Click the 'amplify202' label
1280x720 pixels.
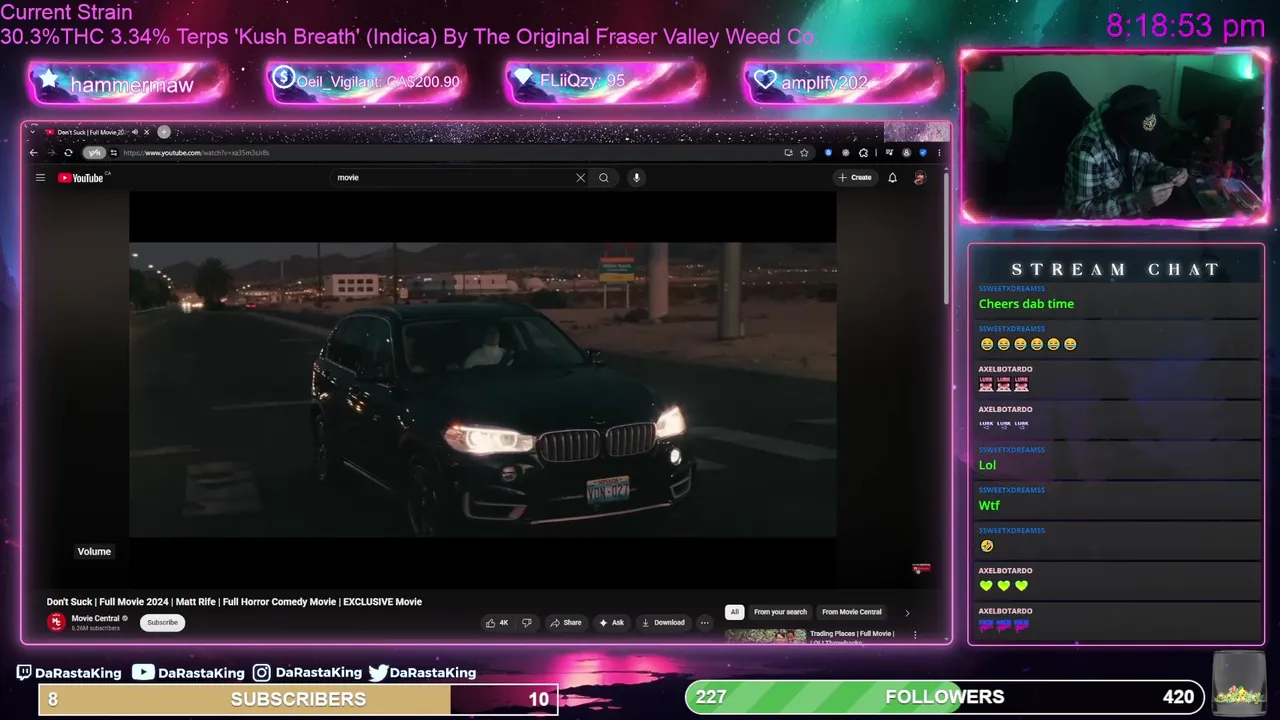point(824,83)
